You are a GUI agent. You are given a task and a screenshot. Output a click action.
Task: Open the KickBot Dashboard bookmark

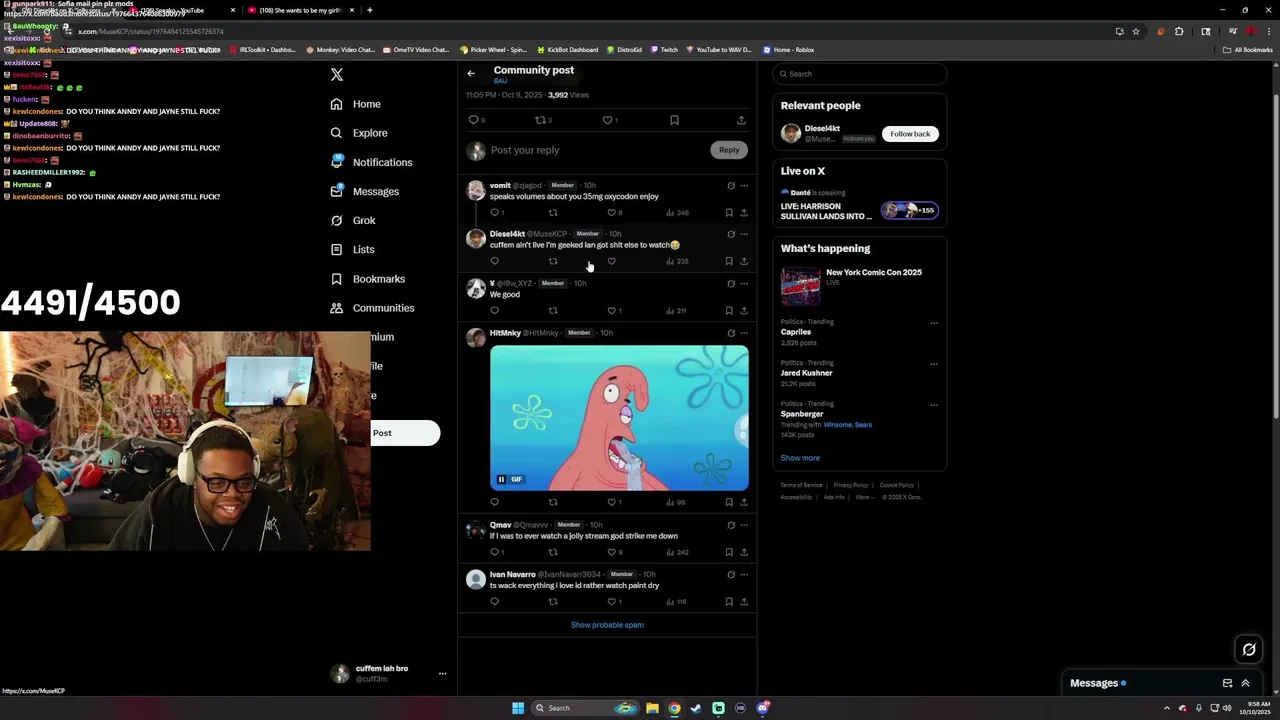coord(567,50)
